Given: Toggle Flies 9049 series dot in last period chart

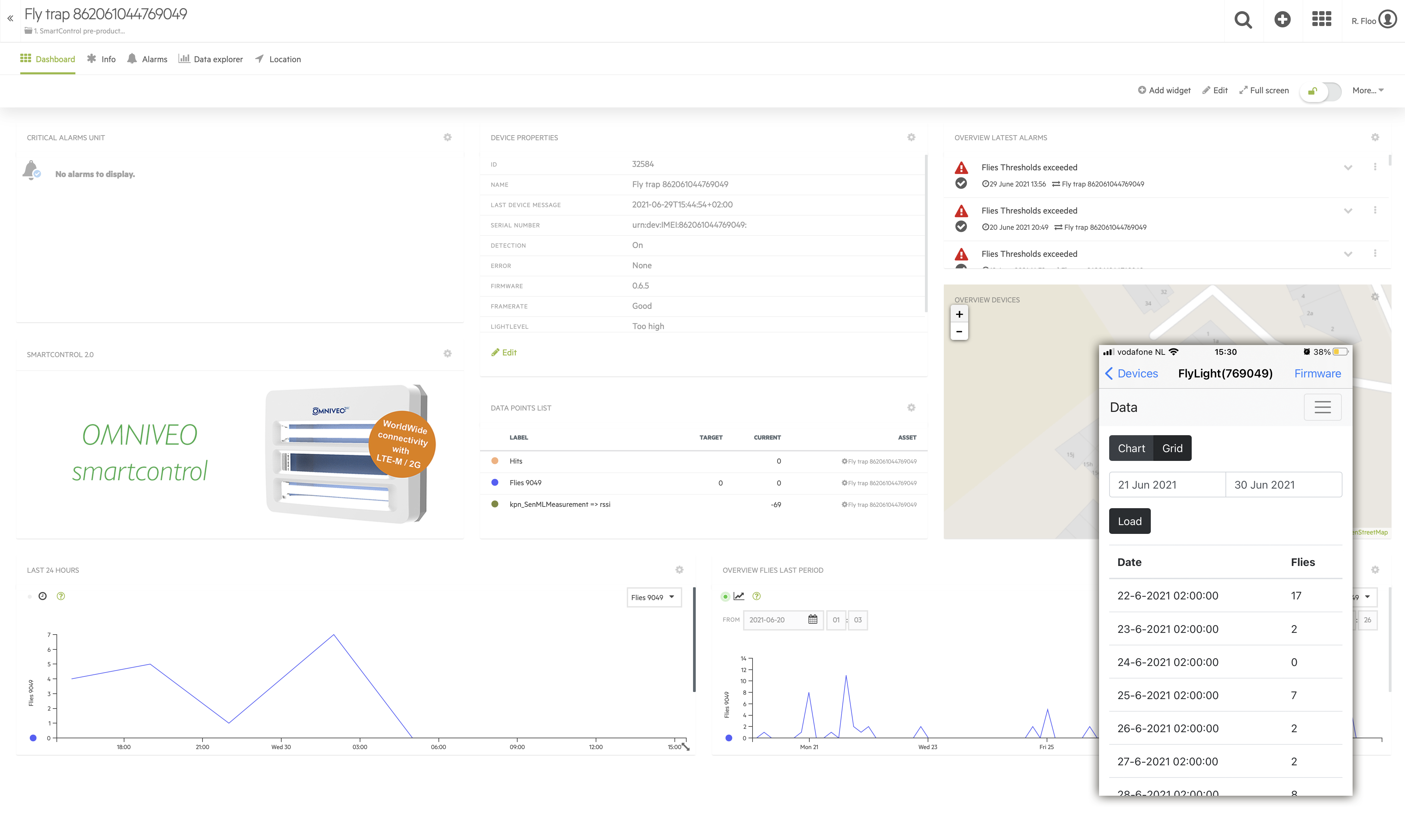Looking at the screenshot, I should coord(729,738).
